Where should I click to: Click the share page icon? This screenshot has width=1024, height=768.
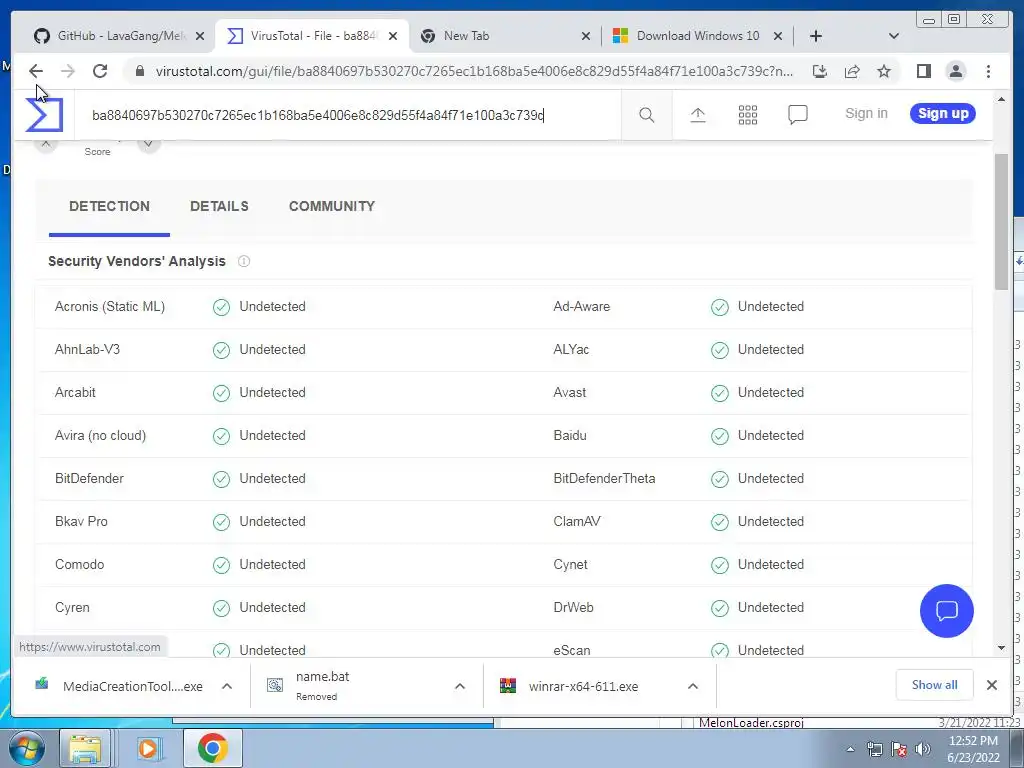pos(852,71)
